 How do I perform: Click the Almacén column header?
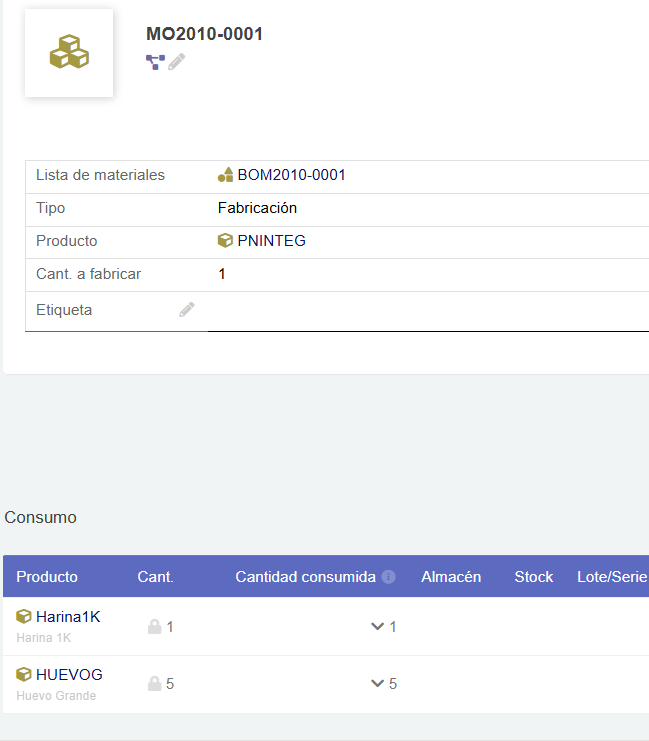click(451, 577)
